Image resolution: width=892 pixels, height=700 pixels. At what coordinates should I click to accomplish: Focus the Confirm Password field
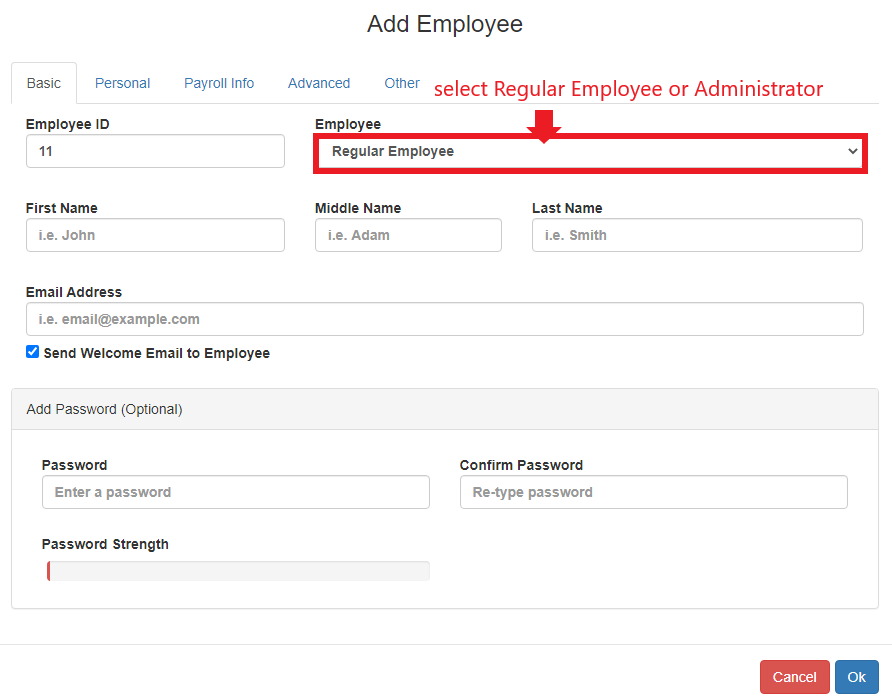click(653, 492)
